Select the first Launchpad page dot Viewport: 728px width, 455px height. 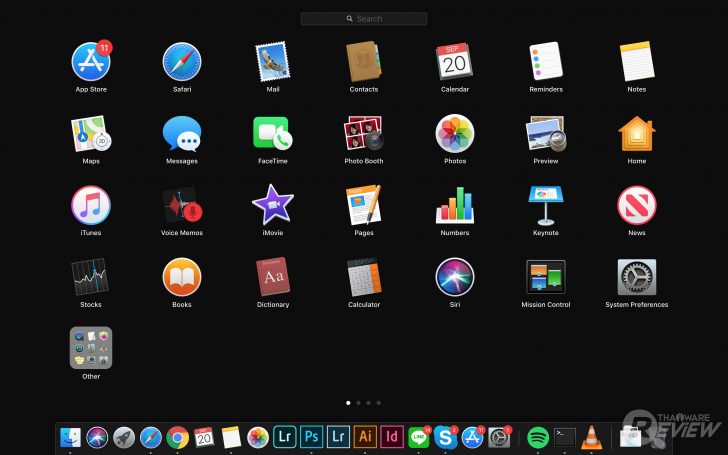[x=348, y=403]
